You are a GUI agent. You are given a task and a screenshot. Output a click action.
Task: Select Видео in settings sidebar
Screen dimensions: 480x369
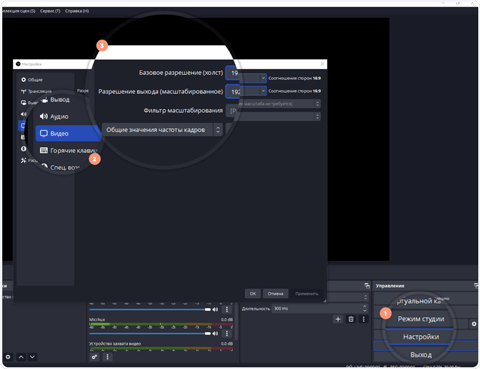[x=68, y=133]
